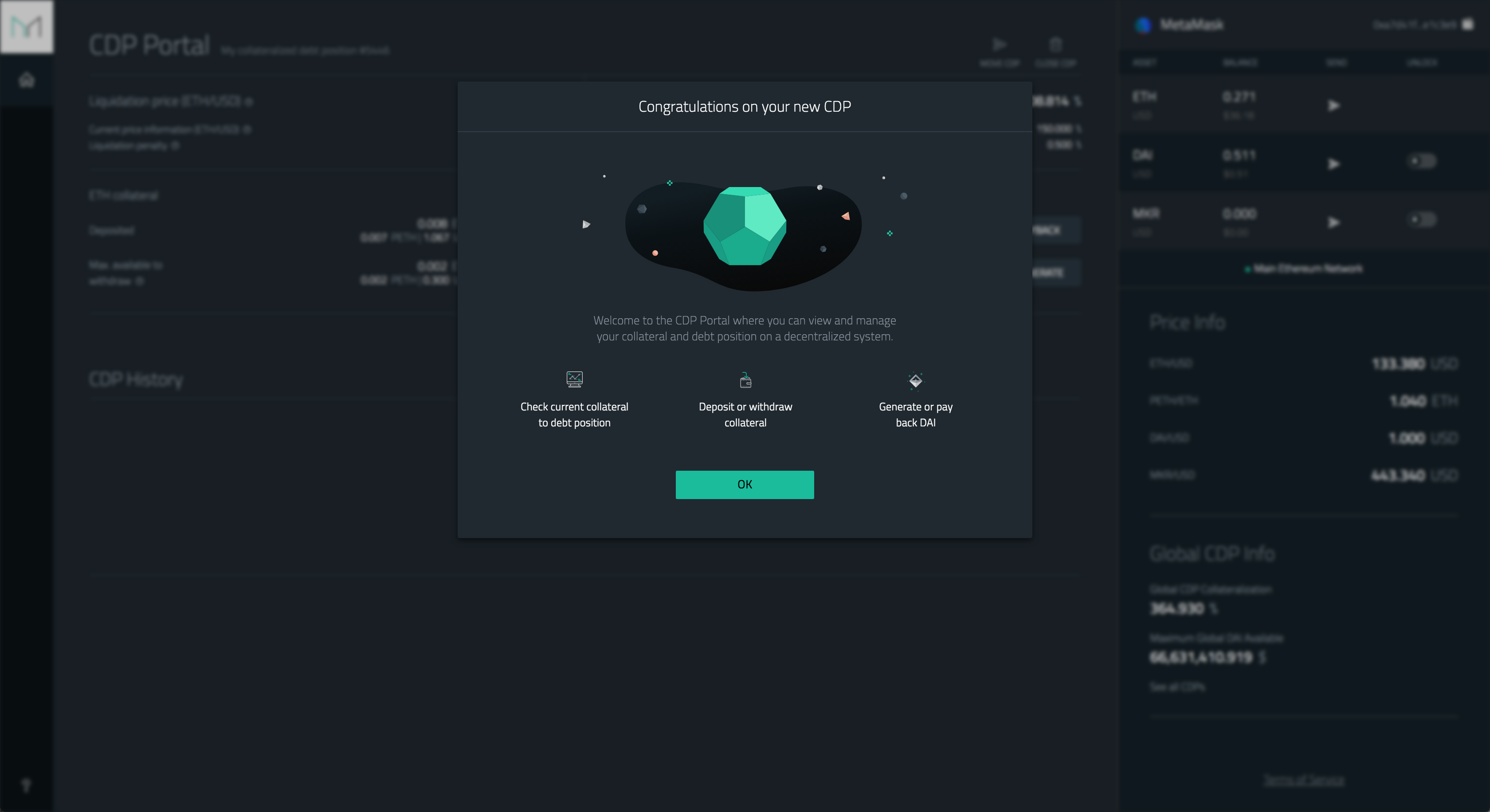The height and width of the screenshot is (812, 1490).
Task: Click the CDP History heading
Action: 136,379
